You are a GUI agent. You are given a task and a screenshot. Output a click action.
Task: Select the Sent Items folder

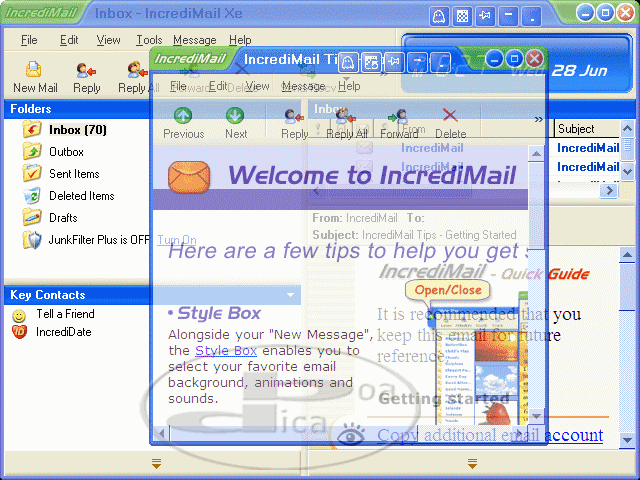(x=74, y=174)
